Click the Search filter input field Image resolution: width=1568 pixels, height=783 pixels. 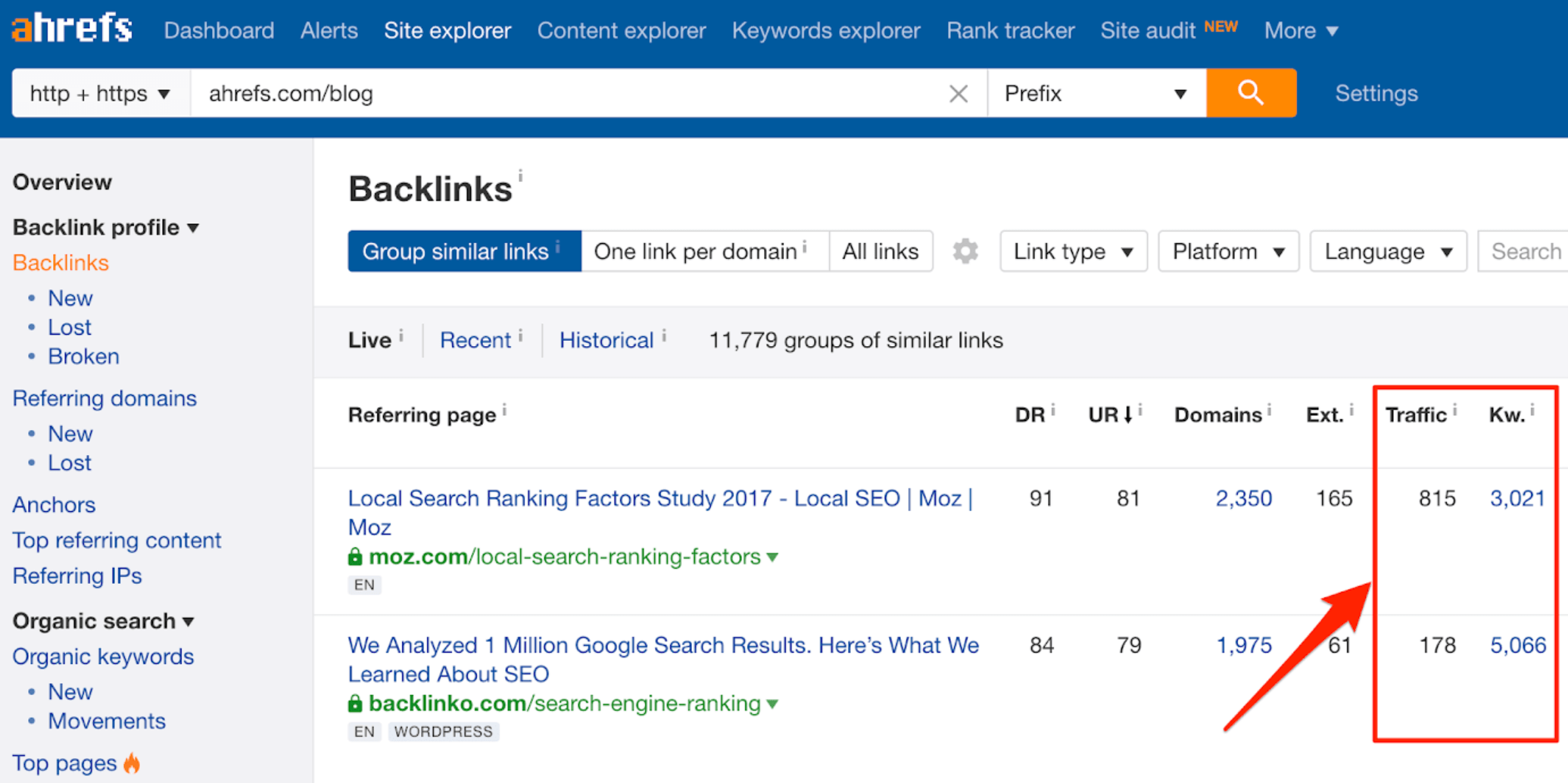pos(1523,251)
